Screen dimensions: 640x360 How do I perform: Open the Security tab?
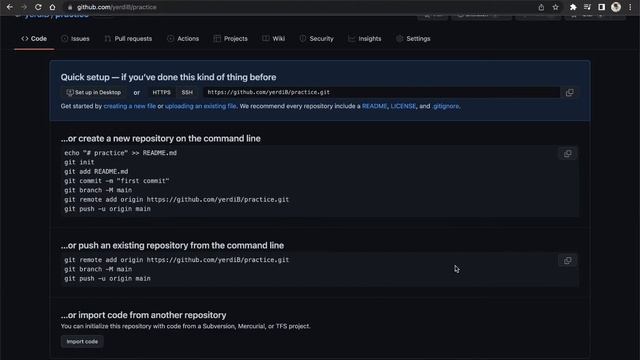[316, 39]
